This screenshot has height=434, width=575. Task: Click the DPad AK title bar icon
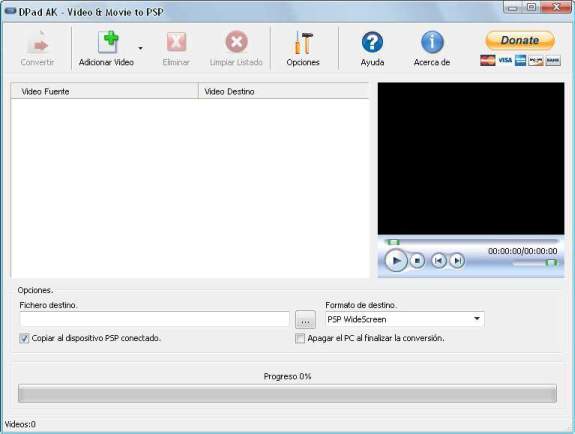pos(10,11)
